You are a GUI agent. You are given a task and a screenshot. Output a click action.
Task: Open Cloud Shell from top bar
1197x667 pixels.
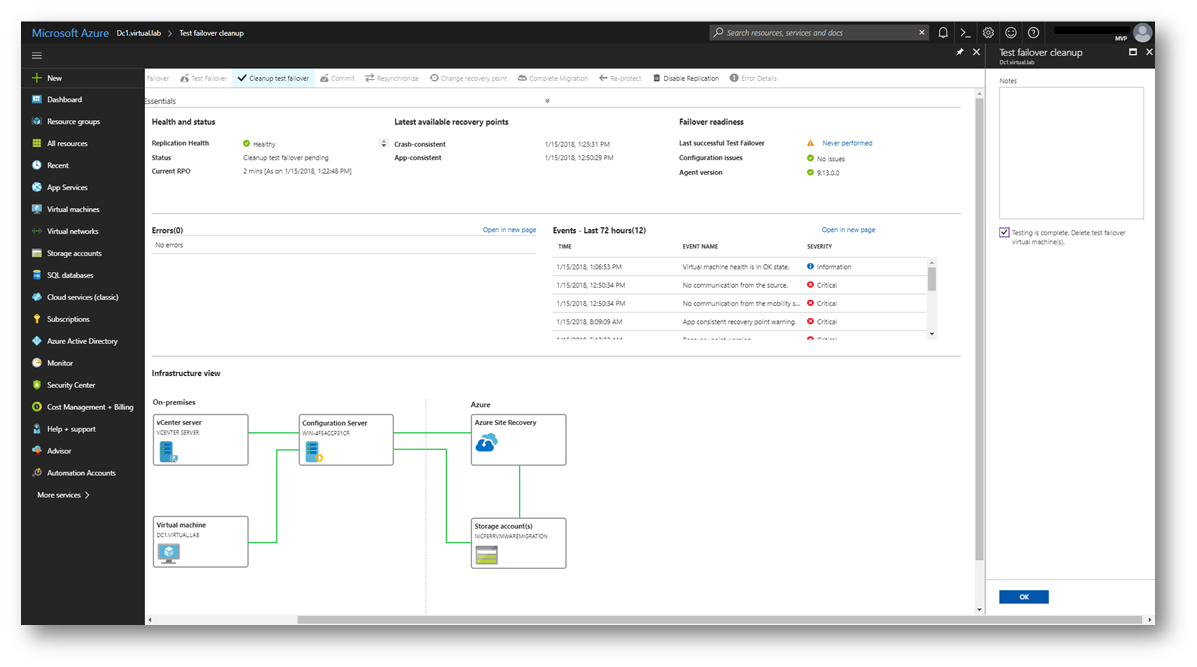coord(965,33)
